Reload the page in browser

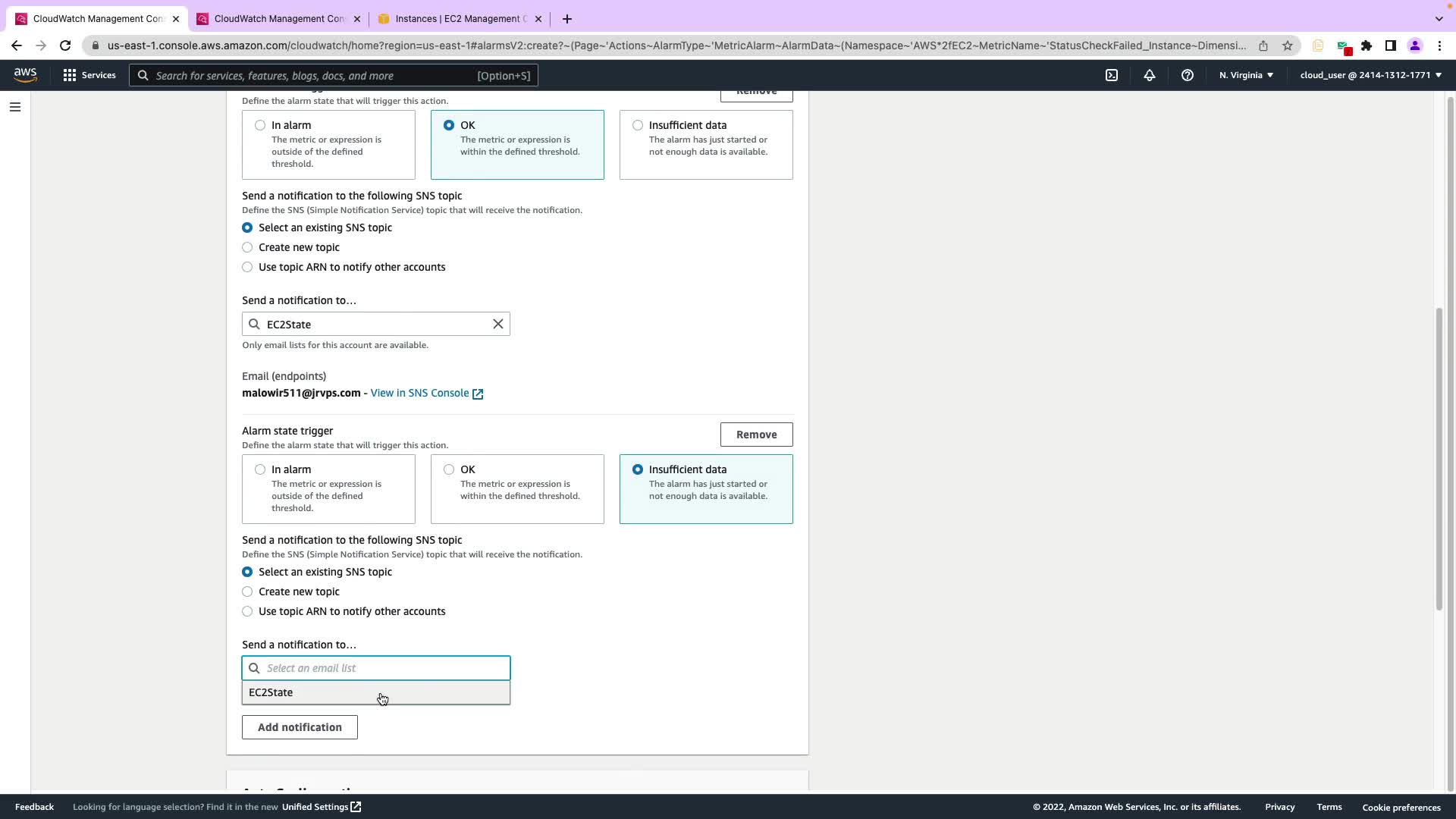[65, 45]
